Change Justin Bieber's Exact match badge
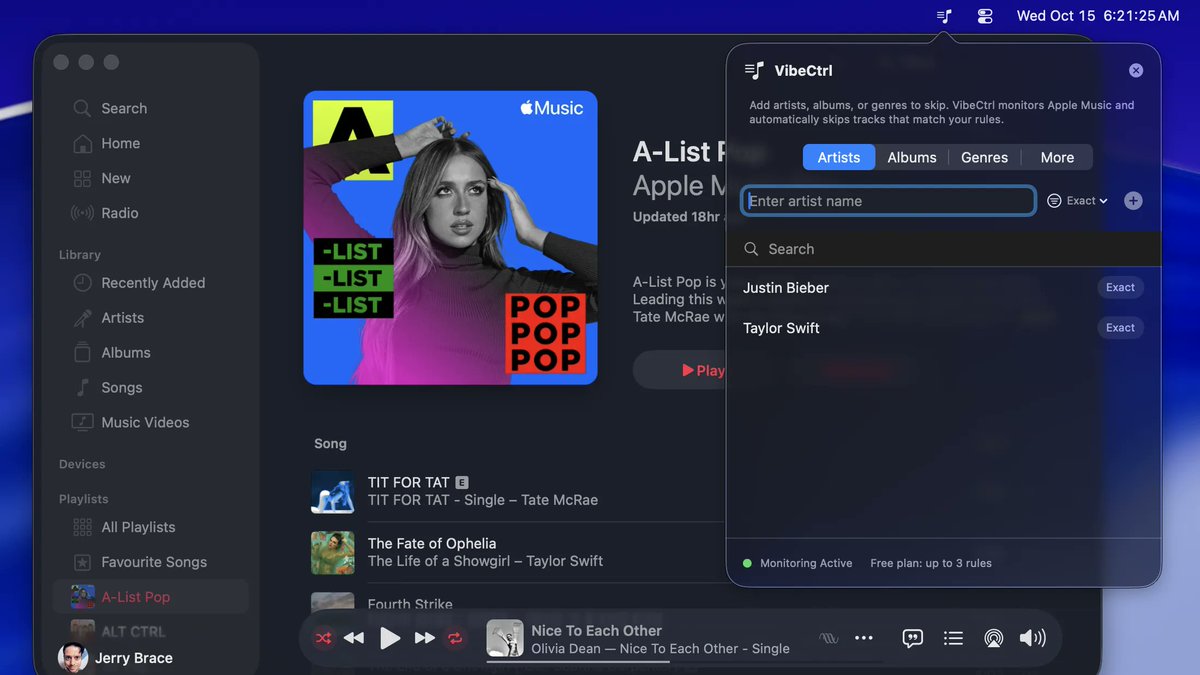Image resolution: width=1200 pixels, height=675 pixels. (x=1120, y=288)
